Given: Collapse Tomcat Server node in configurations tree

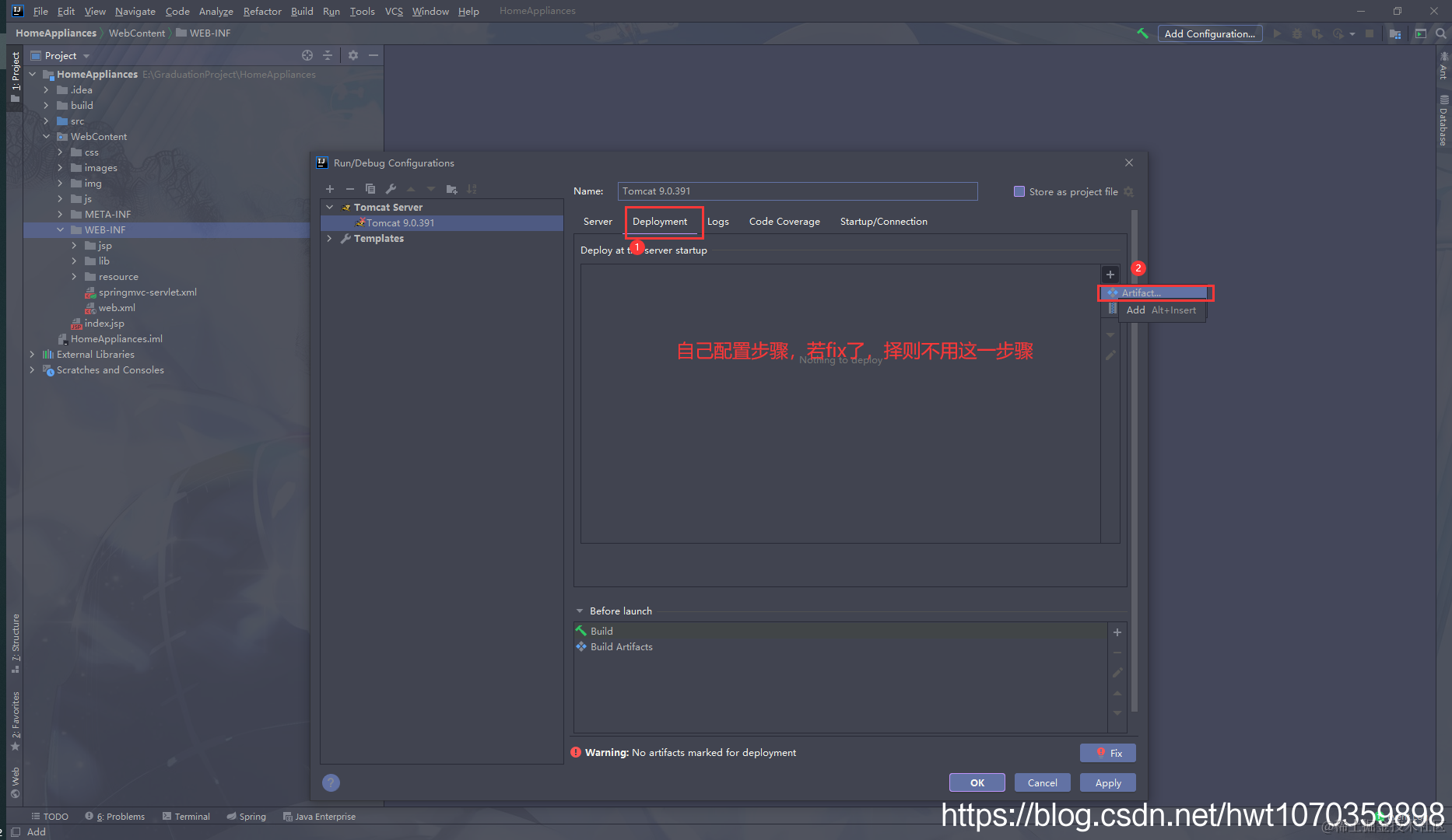Looking at the screenshot, I should coord(330,208).
